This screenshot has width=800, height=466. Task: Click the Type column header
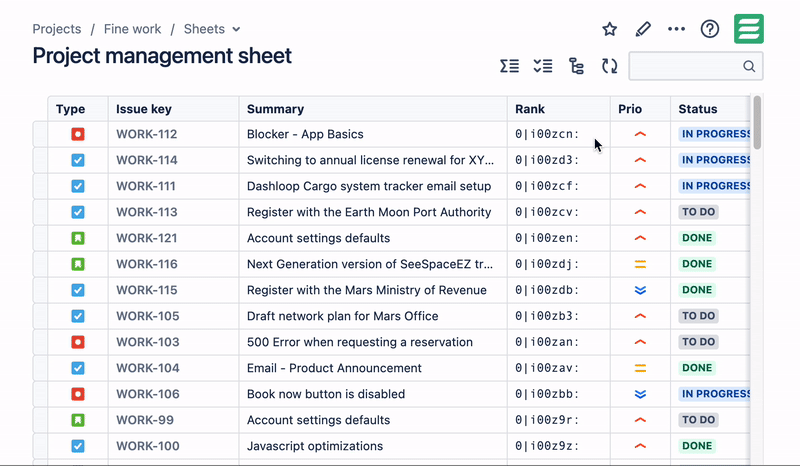pos(78,109)
